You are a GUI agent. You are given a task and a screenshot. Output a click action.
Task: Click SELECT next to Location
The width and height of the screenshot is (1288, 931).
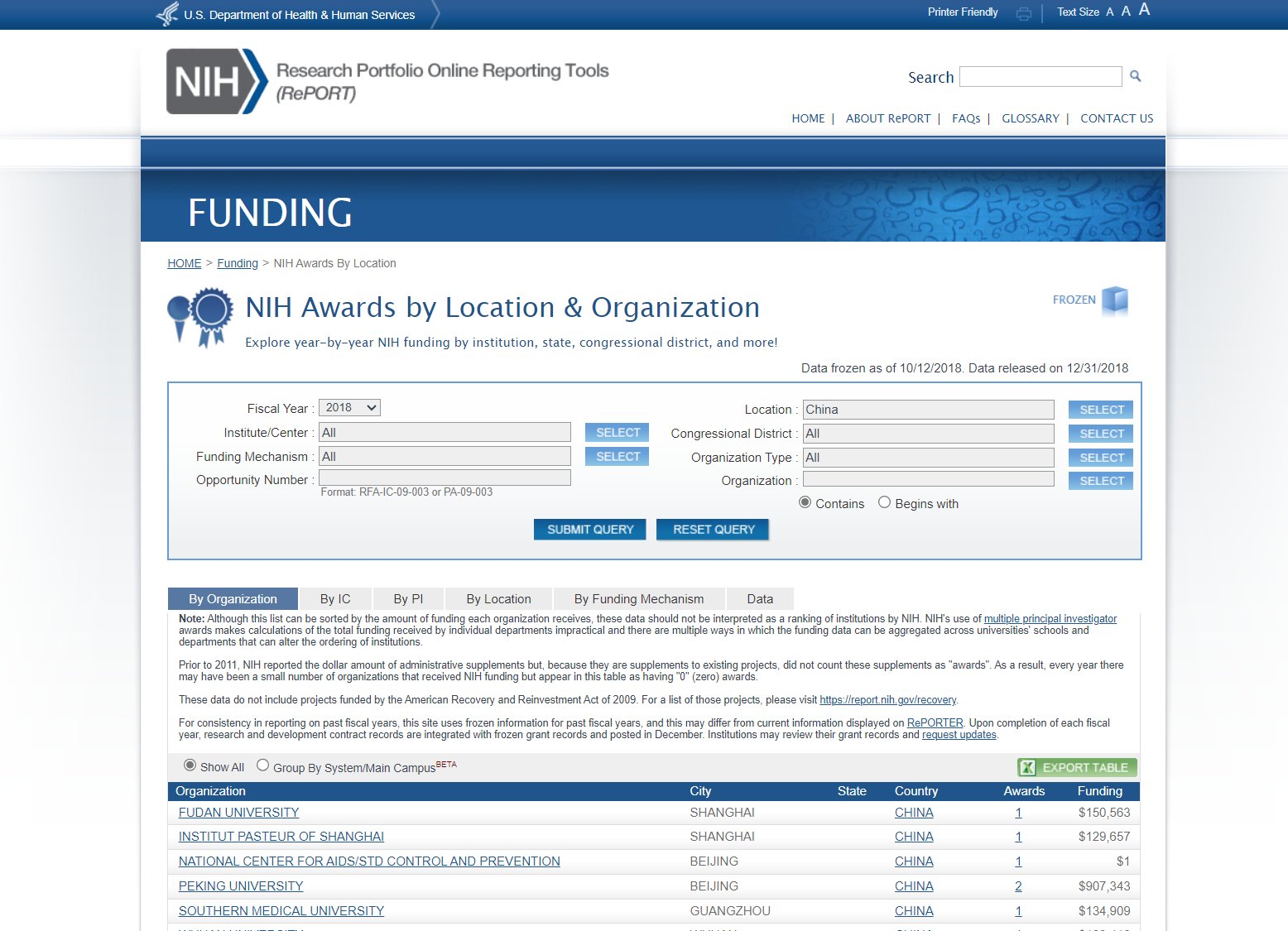coord(1101,410)
